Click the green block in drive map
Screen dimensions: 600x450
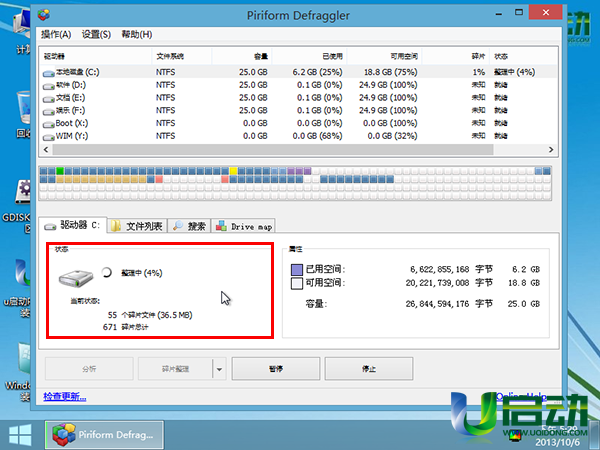point(60,171)
